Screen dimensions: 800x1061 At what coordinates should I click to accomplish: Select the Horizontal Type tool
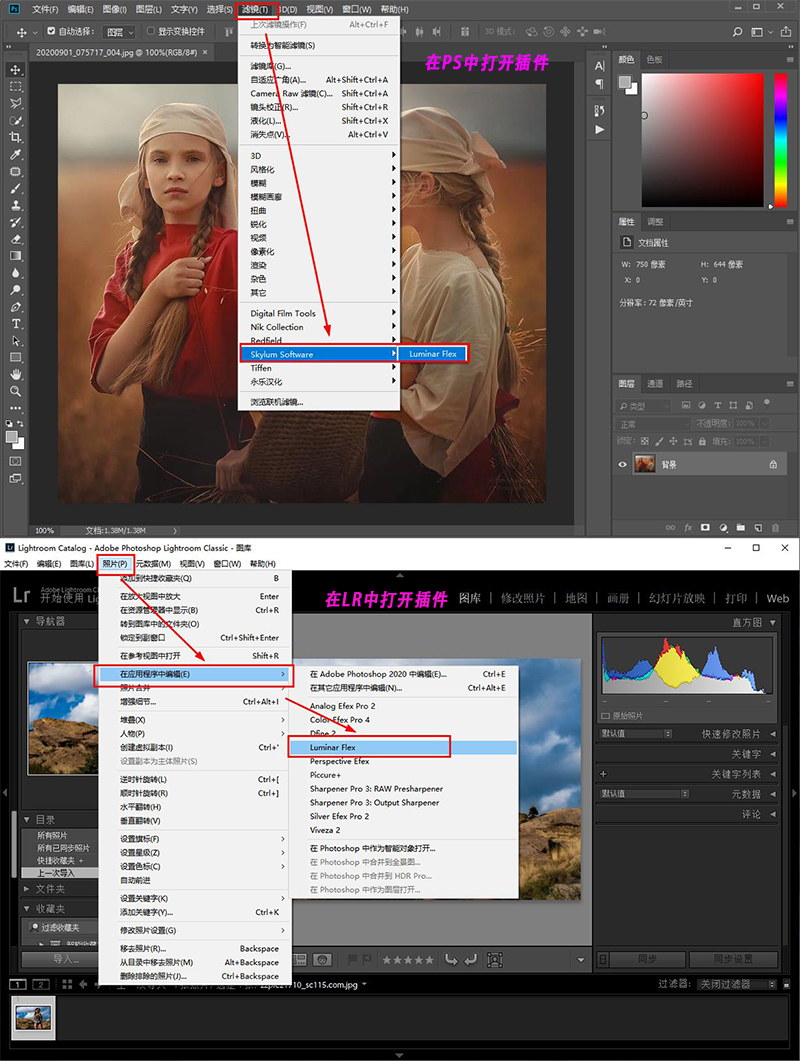click(16, 323)
